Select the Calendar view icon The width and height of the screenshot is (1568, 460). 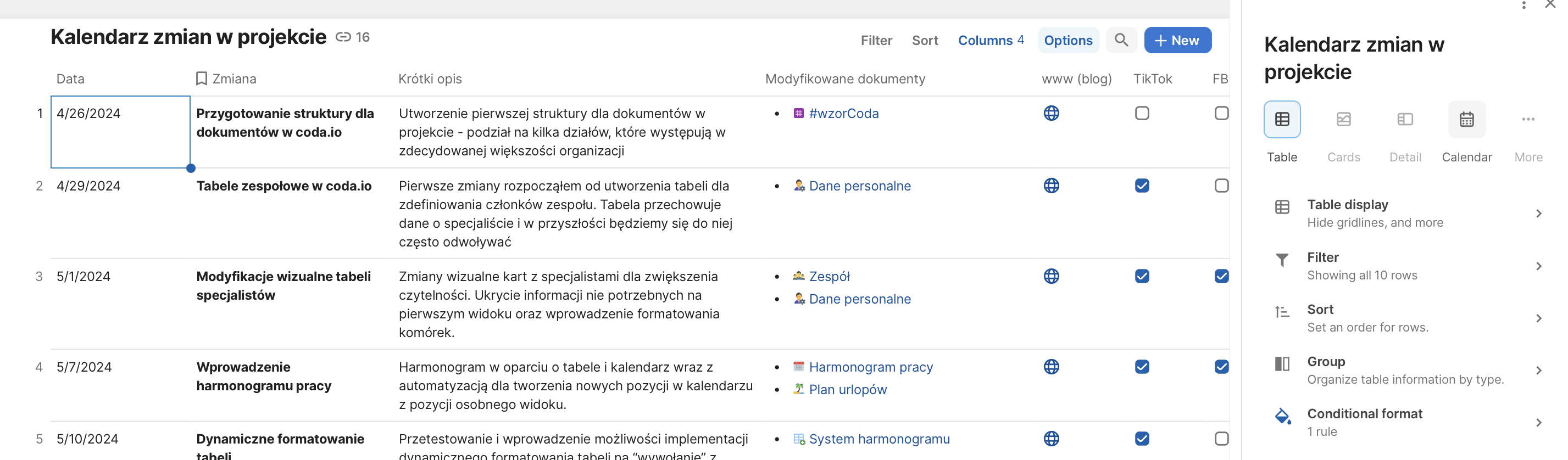coord(1466,120)
